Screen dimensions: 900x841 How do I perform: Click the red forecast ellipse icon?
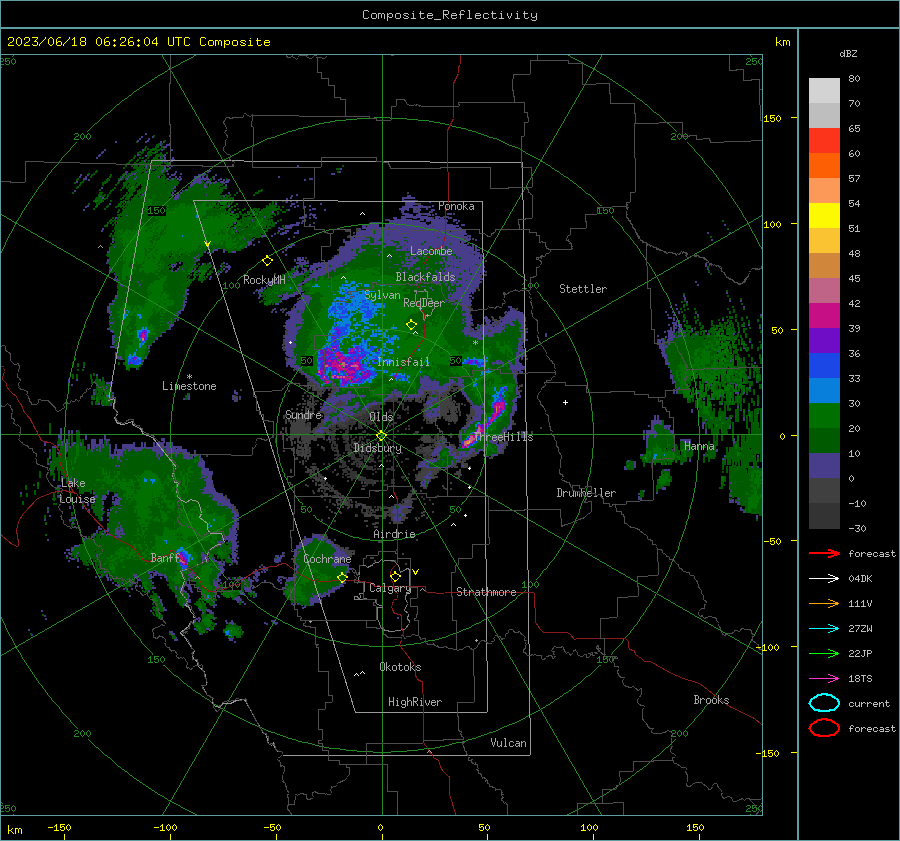click(824, 728)
